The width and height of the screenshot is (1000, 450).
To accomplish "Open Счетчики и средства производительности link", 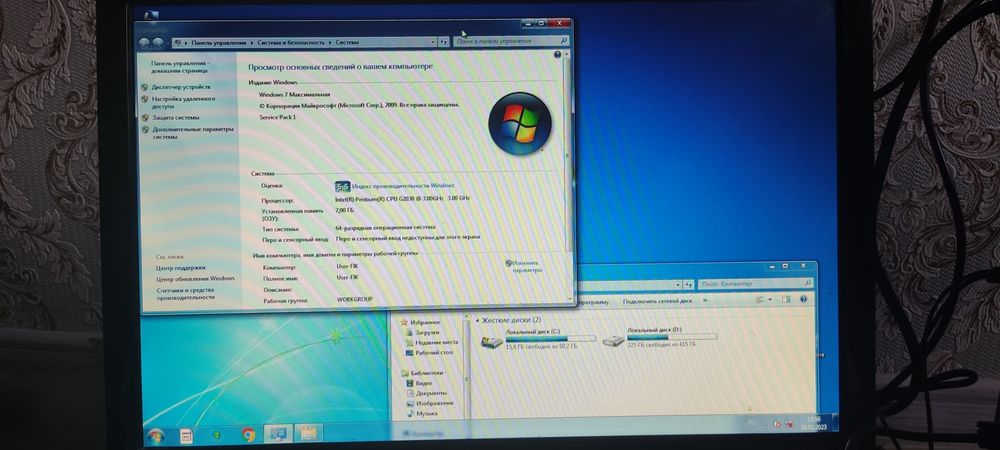I will [x=186, y=294].
